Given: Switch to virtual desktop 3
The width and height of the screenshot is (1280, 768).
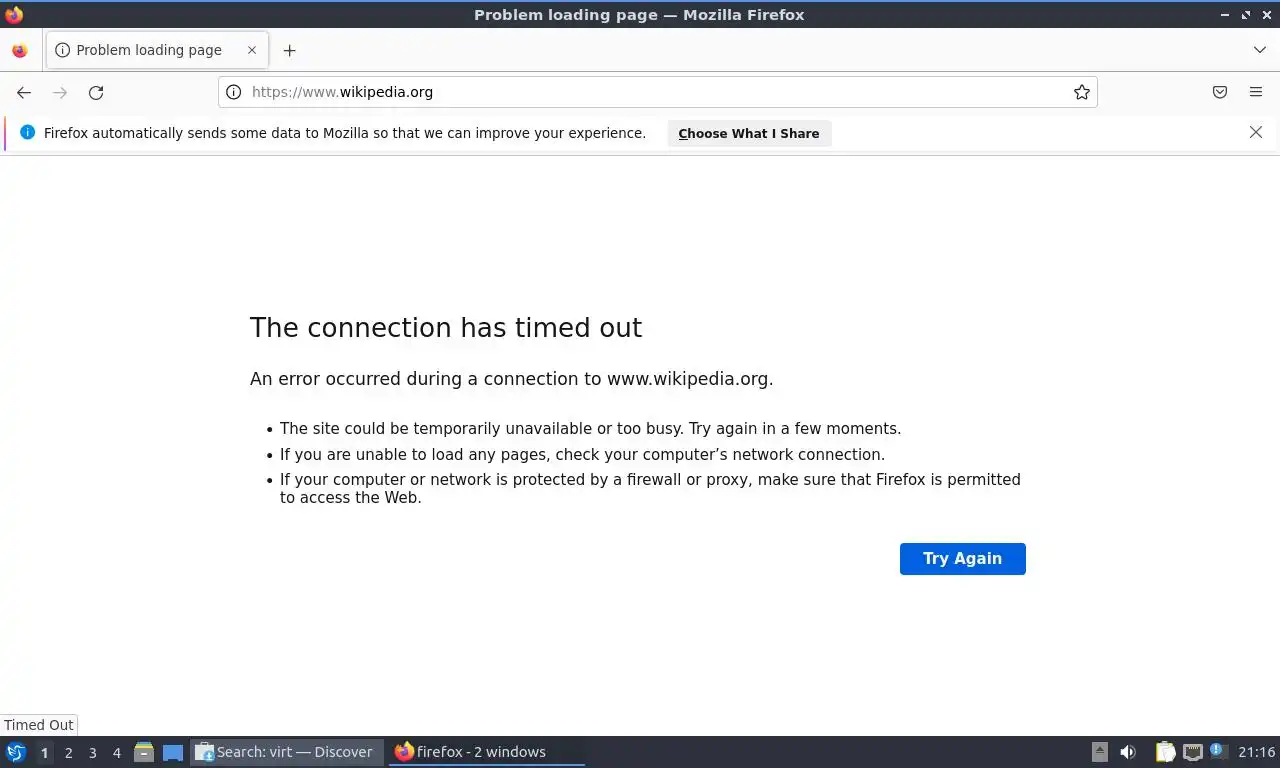Looking at the screenshot, I should pyautogui.click(x=93, y=753).
